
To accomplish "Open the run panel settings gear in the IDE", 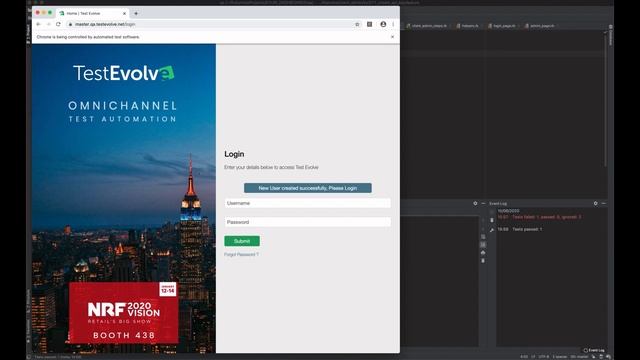I will [x=475, y=203].
